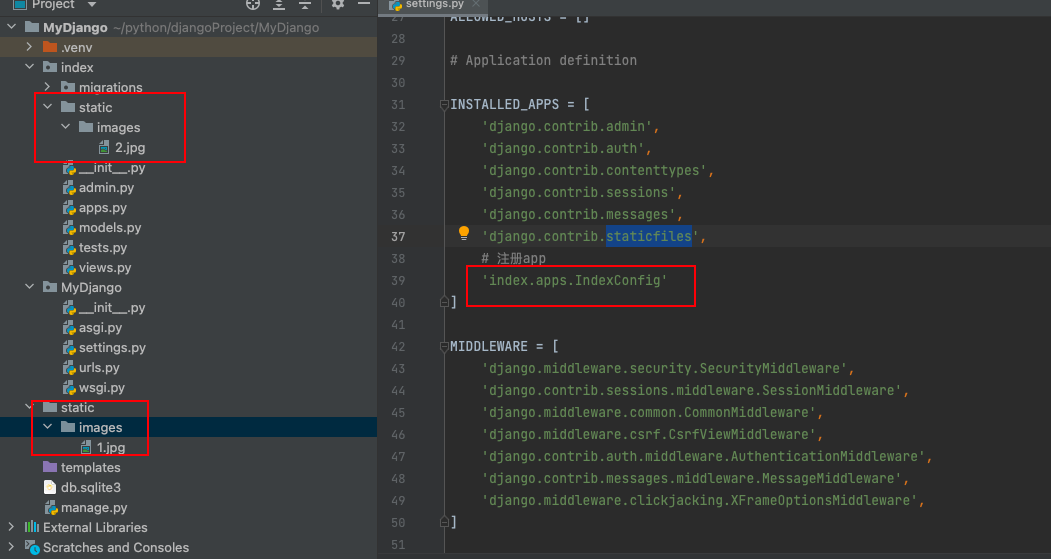Open manage.py file
This screenshot has width=1051, height=559.
(94, 507)
